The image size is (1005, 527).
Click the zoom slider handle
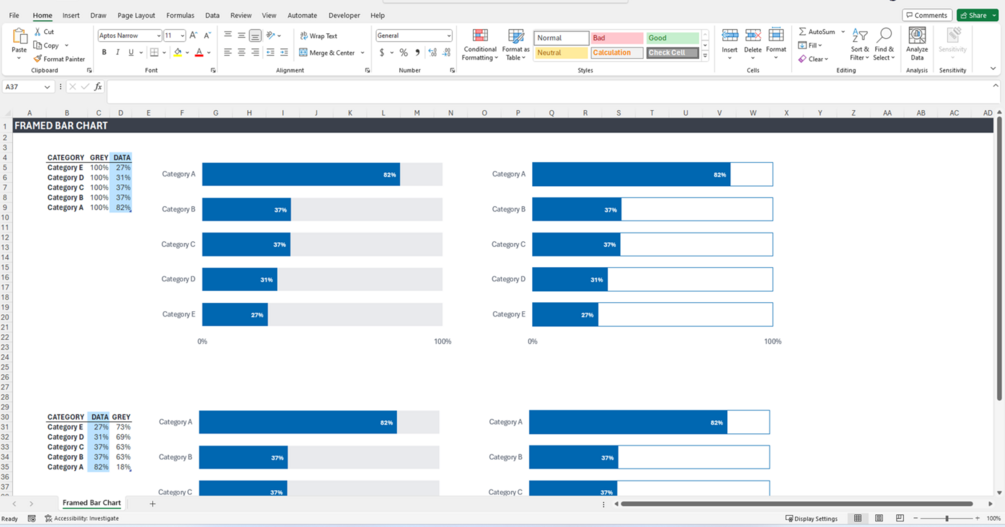coord(947,518)
